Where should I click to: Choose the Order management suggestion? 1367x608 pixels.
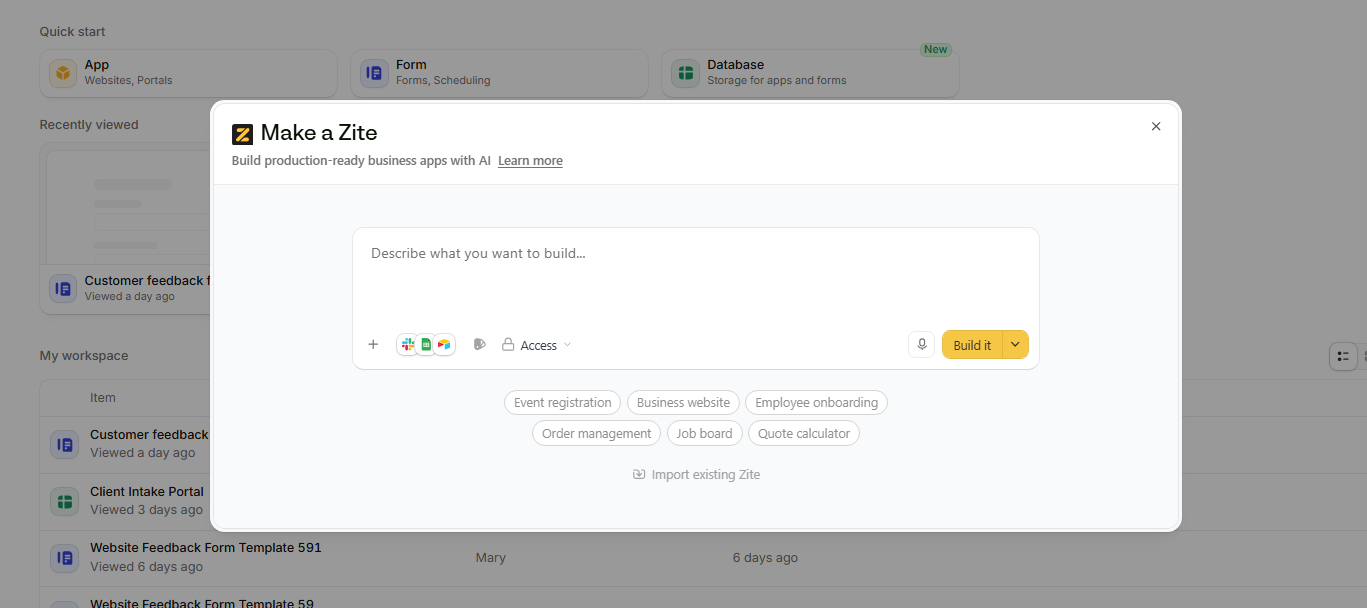coord(596,433)
